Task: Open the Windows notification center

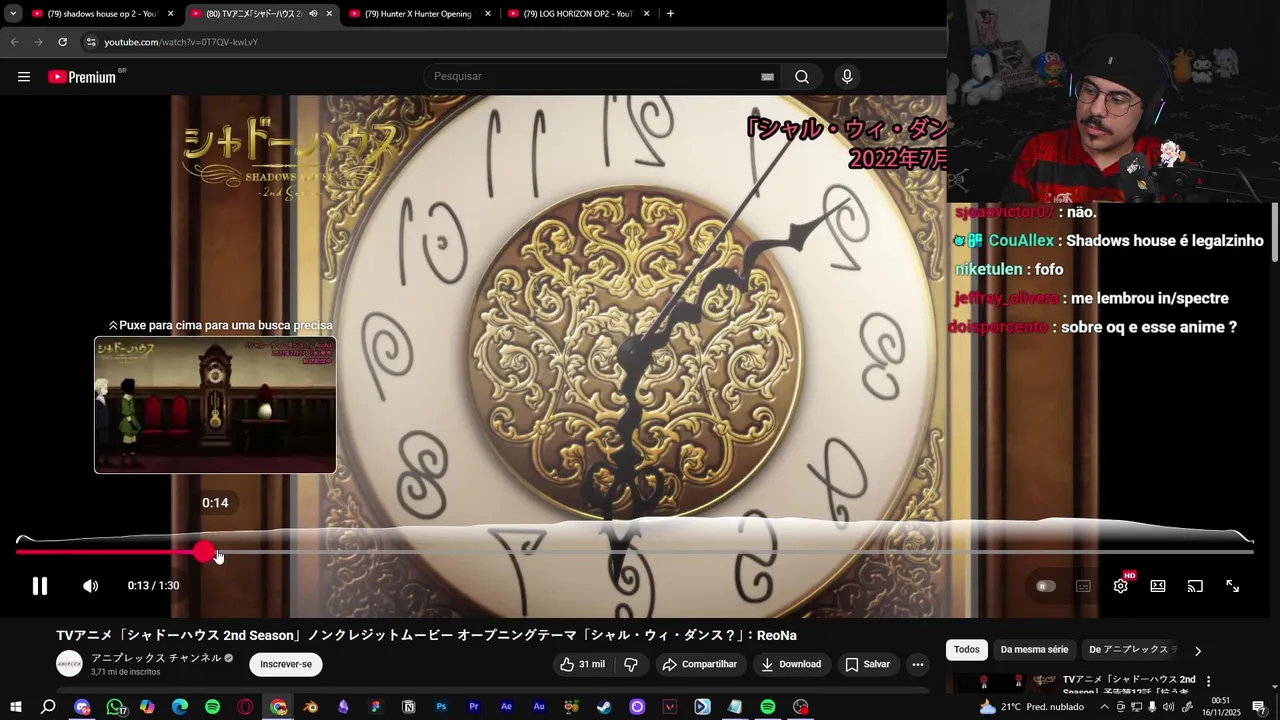Action: pos(1259,707)
